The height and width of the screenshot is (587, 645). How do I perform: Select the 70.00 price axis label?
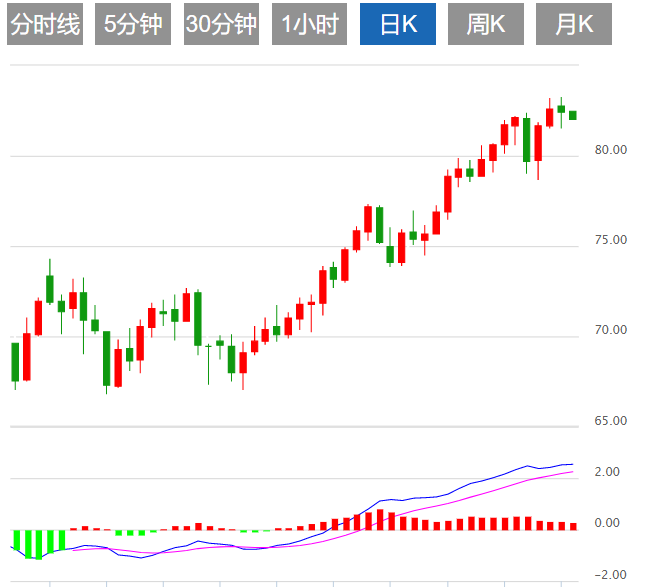point(610,330)
